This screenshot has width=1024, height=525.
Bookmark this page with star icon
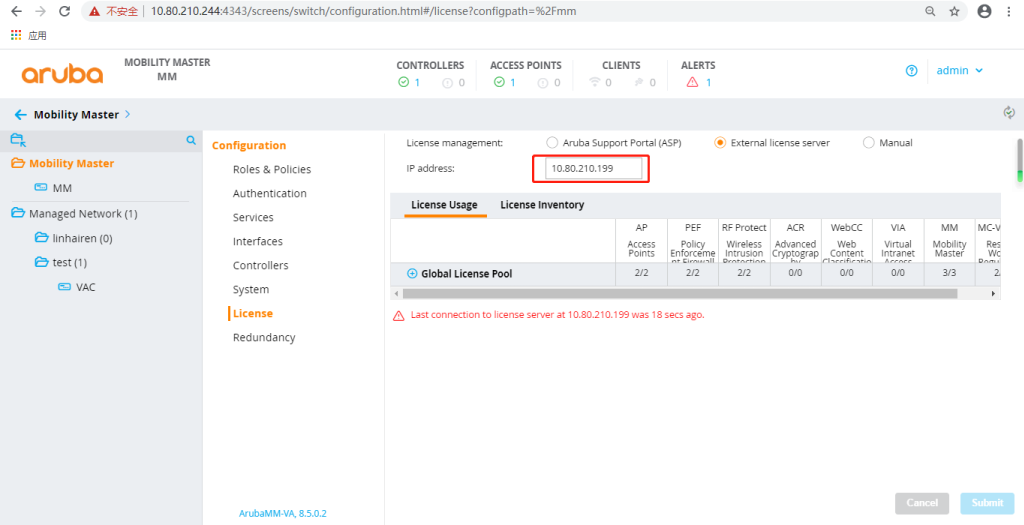[x=954, y=11]
